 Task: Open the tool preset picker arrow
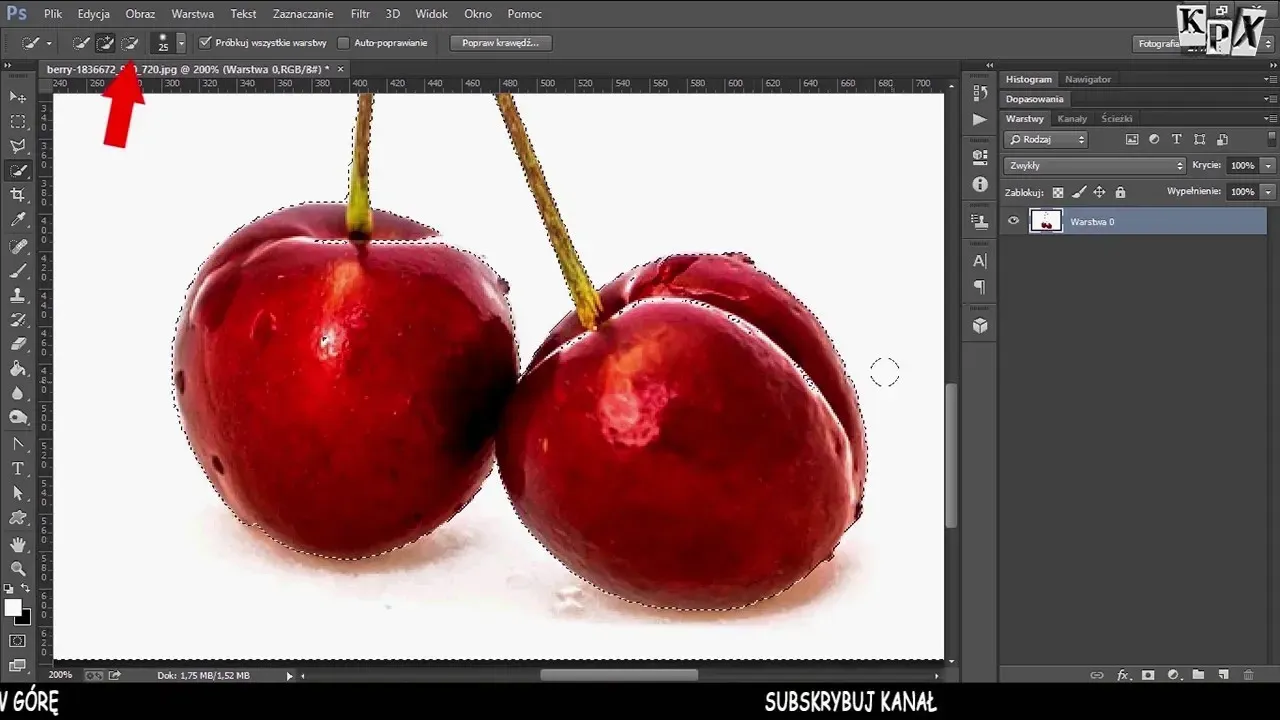click(x=48, y=43)
